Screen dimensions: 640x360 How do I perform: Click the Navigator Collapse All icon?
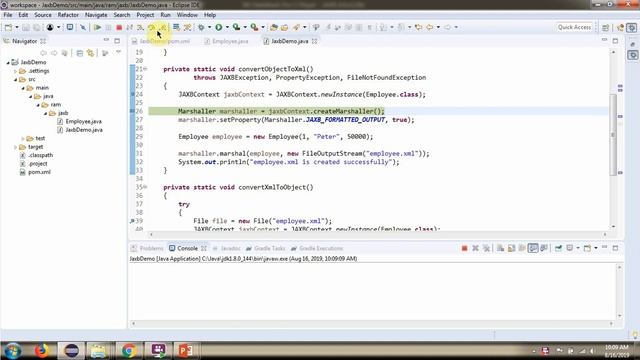click(80, 53)
